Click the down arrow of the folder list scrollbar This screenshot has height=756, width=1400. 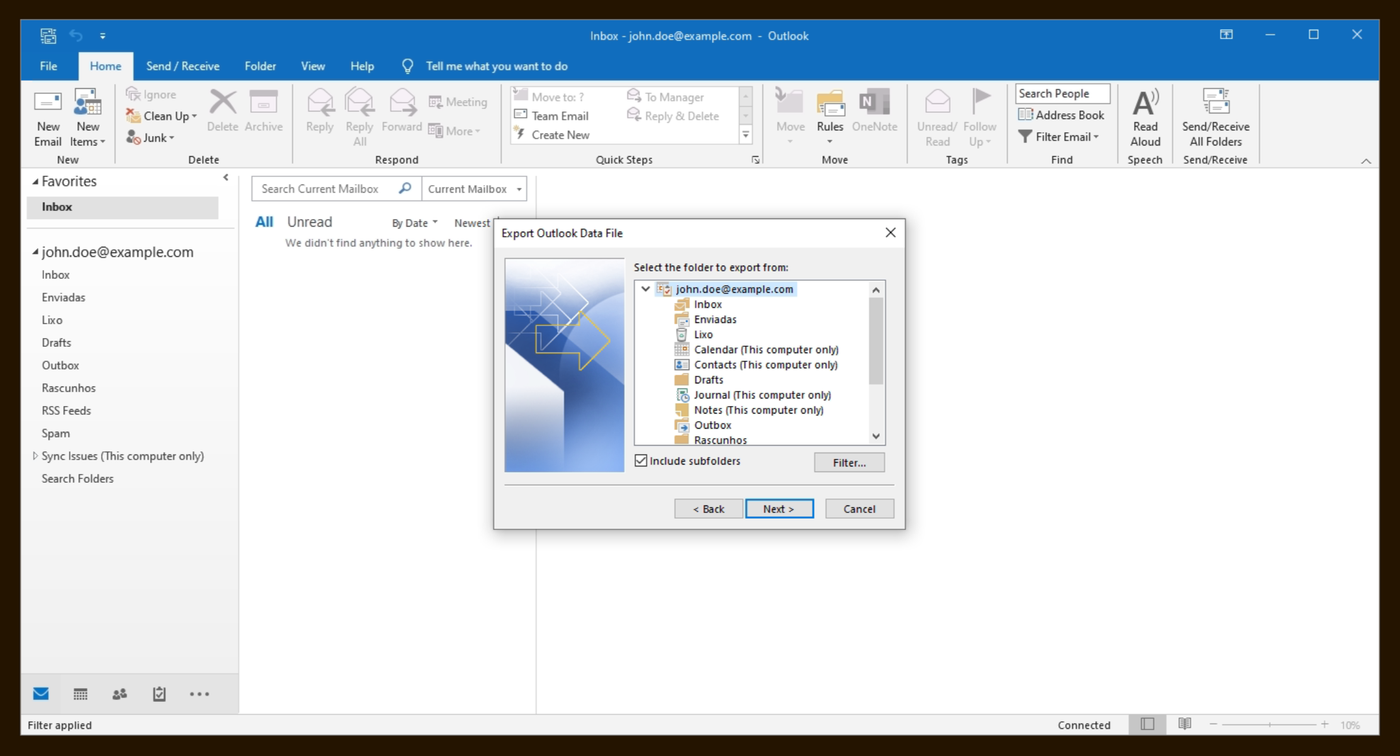876,436
